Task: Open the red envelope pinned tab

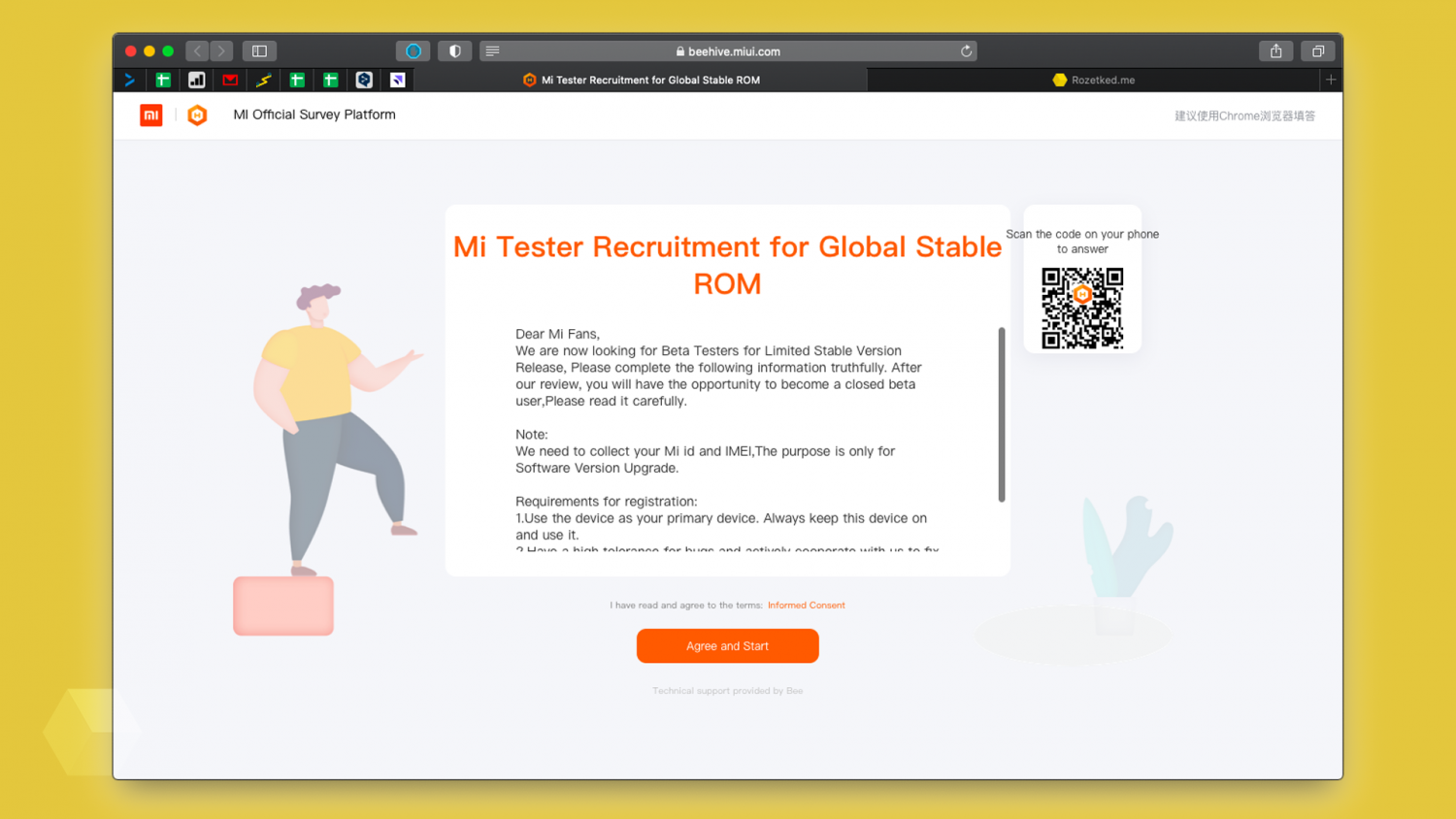Action: 230,80
